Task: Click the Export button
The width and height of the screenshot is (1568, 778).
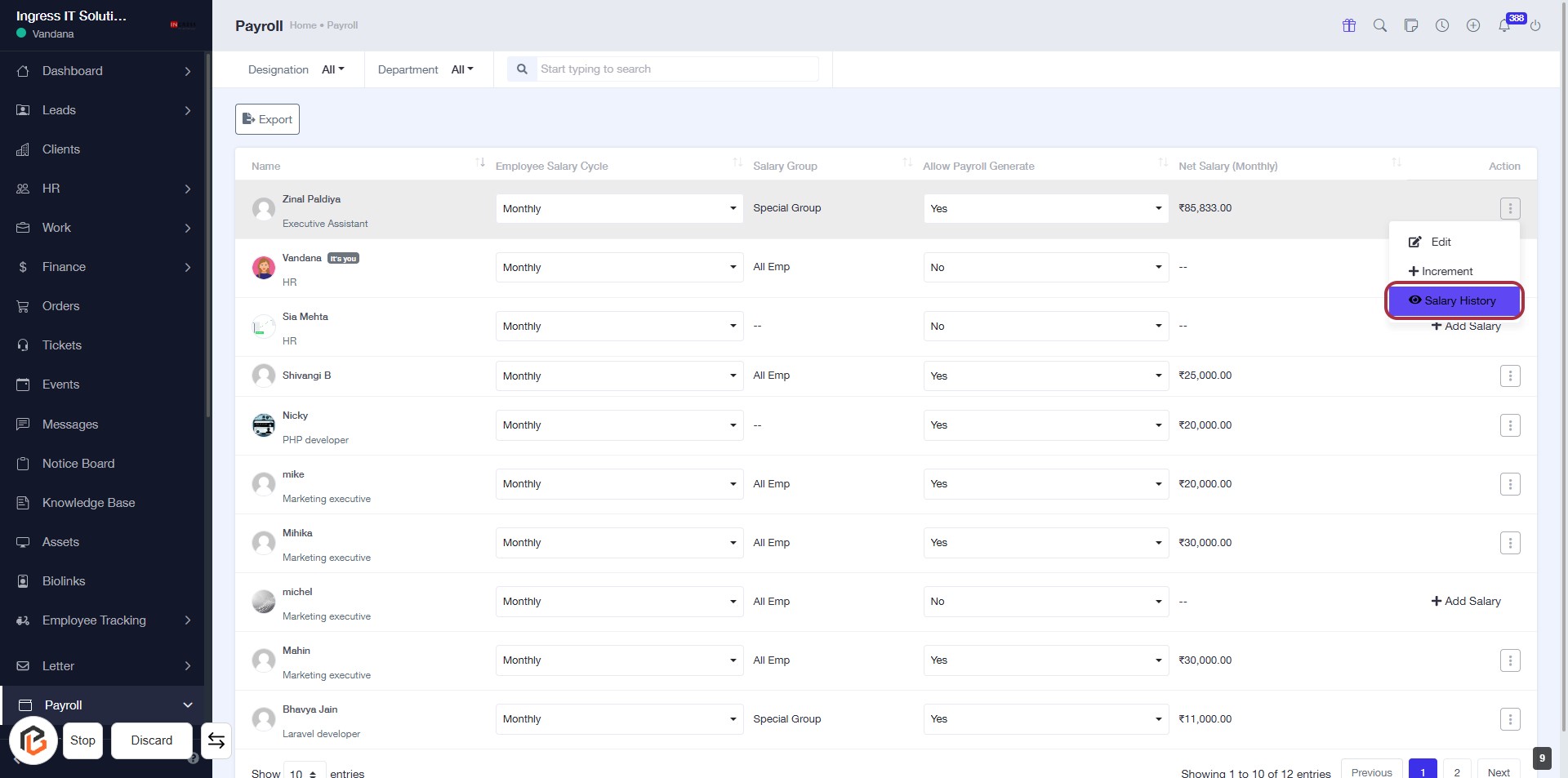Action: pyautogui.click(x=267, y=119)
